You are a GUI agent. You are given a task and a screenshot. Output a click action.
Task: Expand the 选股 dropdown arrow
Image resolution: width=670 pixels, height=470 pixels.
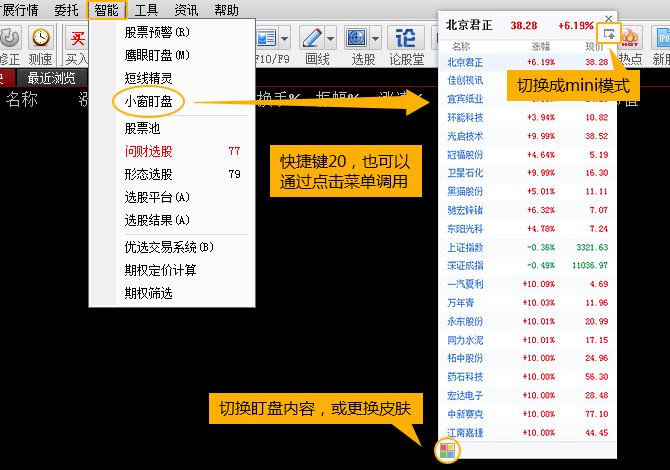[x=375, y=38]
